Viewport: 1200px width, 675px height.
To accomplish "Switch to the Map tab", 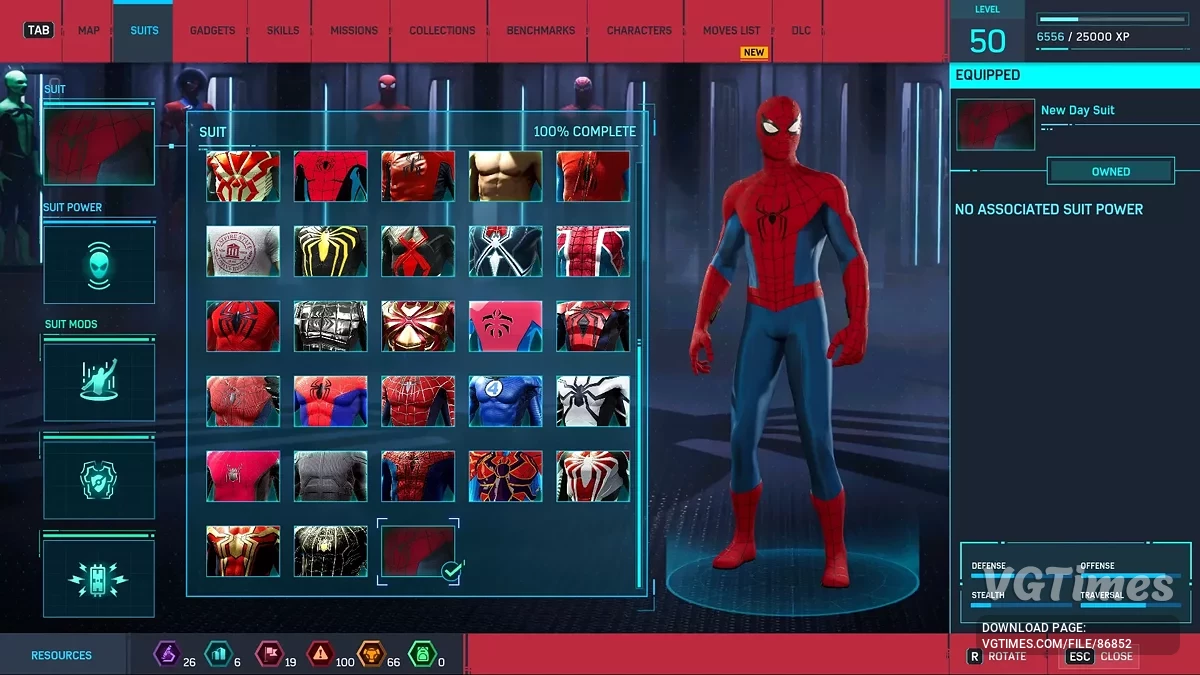I will (89, 31).
